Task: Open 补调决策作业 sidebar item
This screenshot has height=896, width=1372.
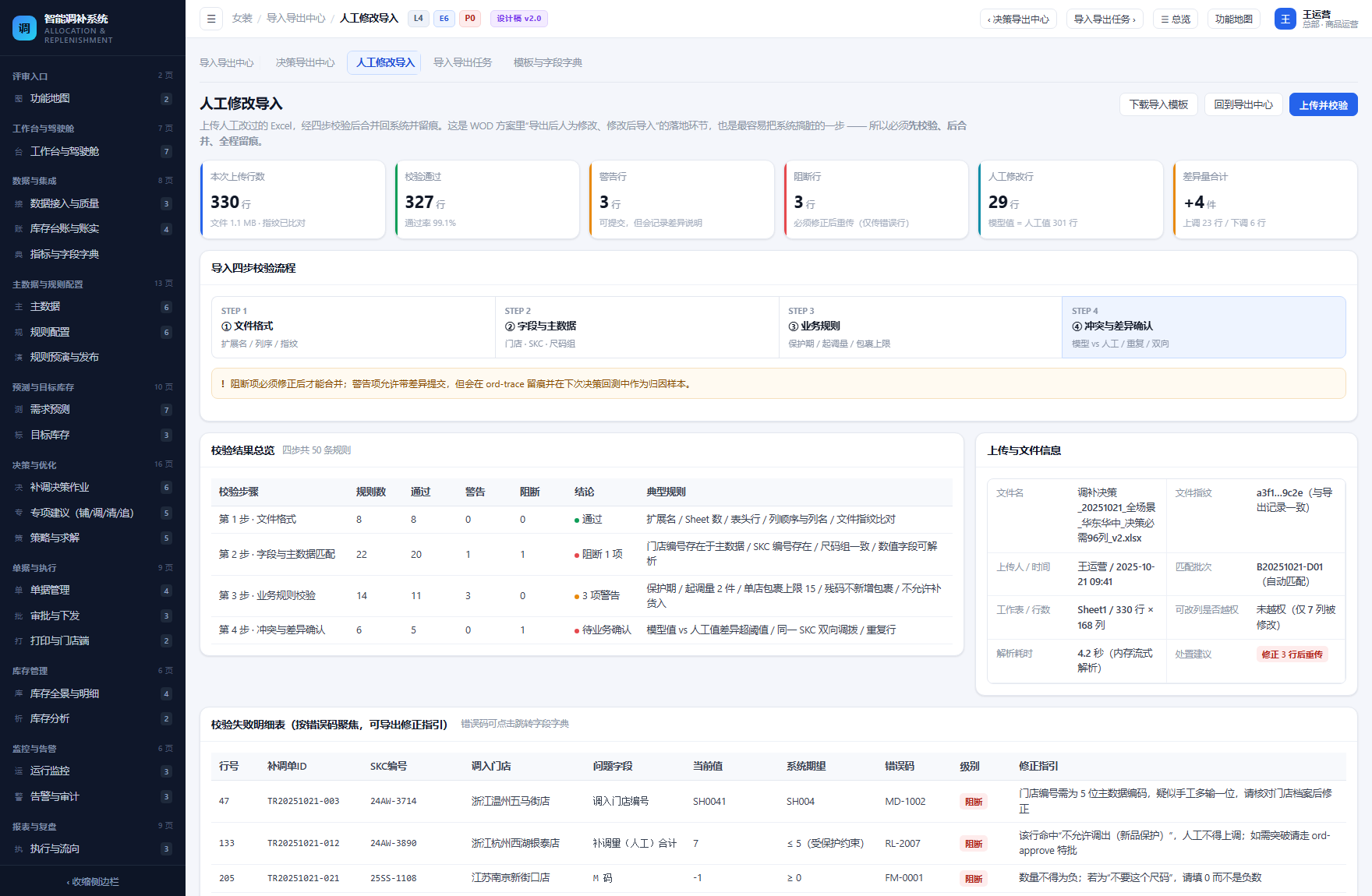Action: (93, 488)
